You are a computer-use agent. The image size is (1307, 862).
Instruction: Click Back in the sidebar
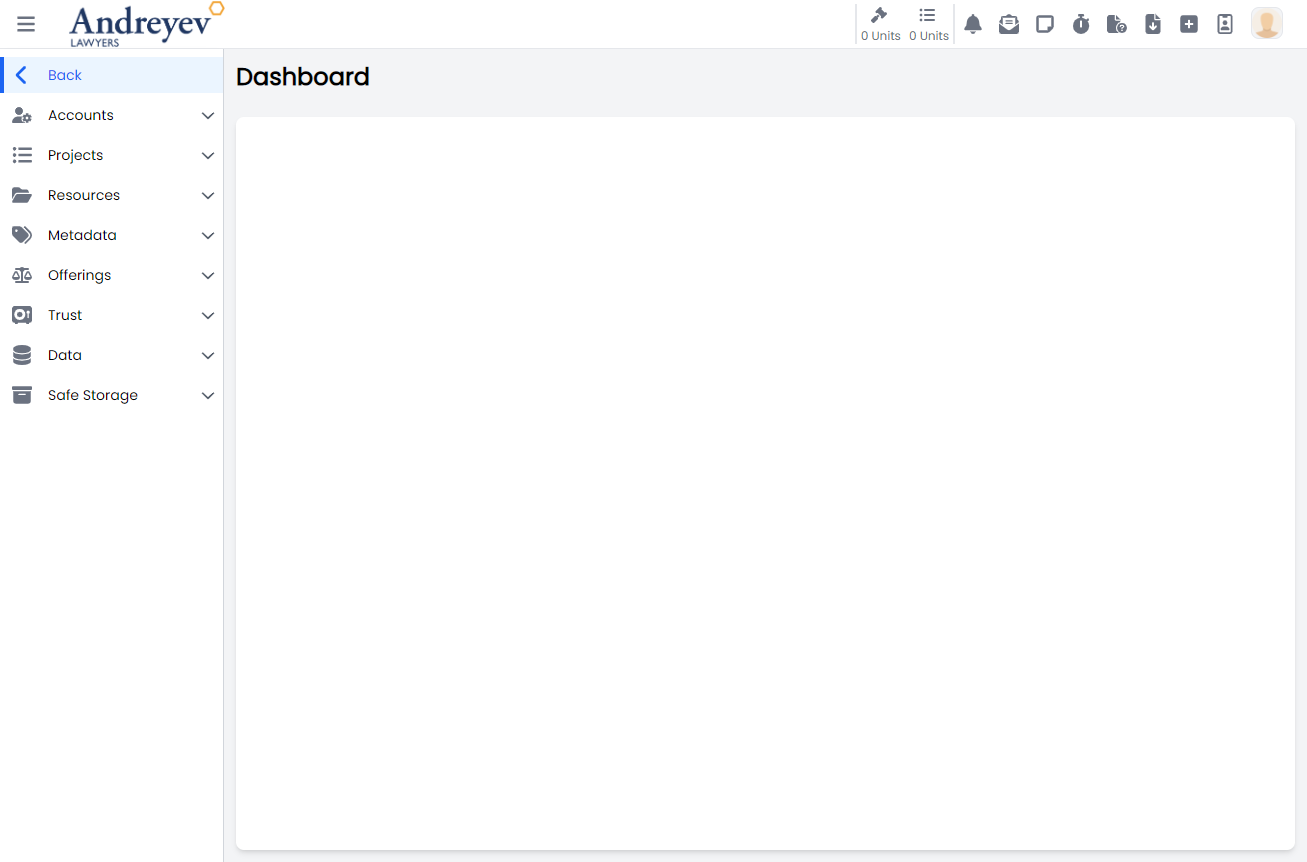[x=65, y=75]
